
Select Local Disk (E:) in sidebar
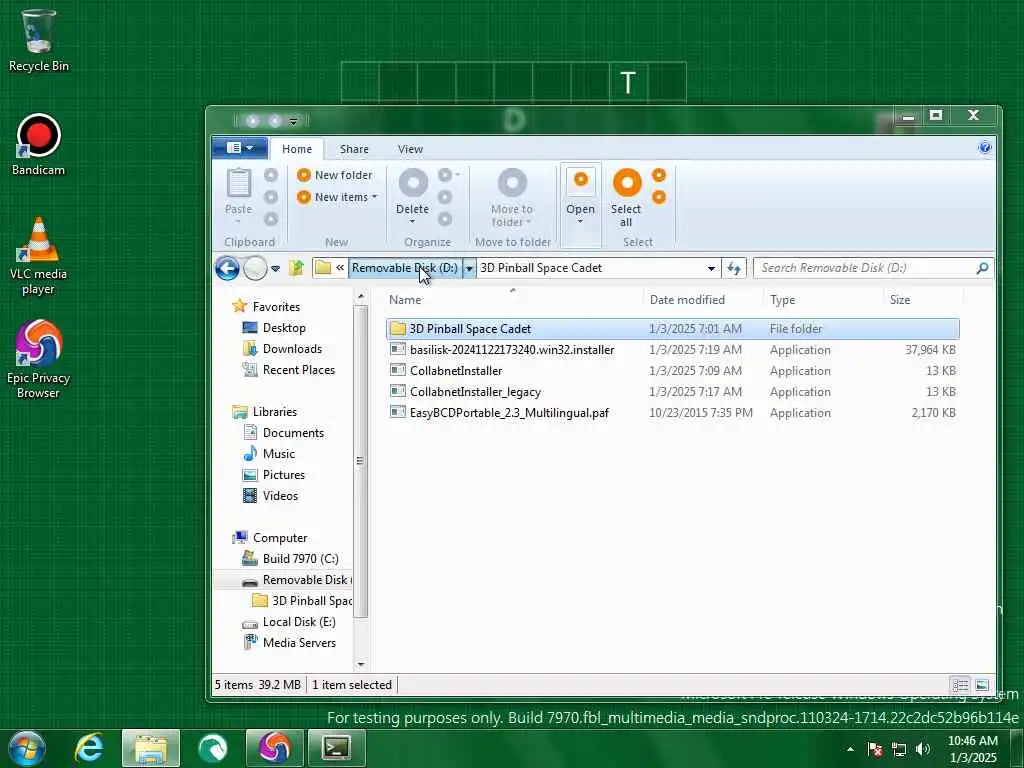(289, 622)
